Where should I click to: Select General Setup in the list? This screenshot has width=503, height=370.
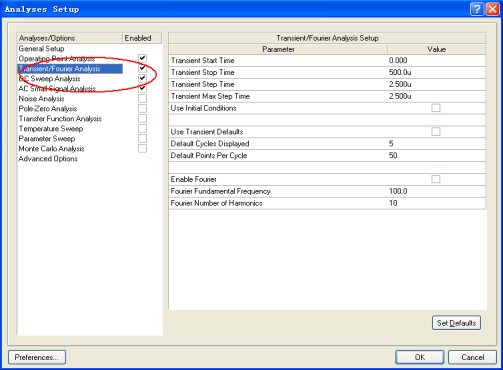41,49
